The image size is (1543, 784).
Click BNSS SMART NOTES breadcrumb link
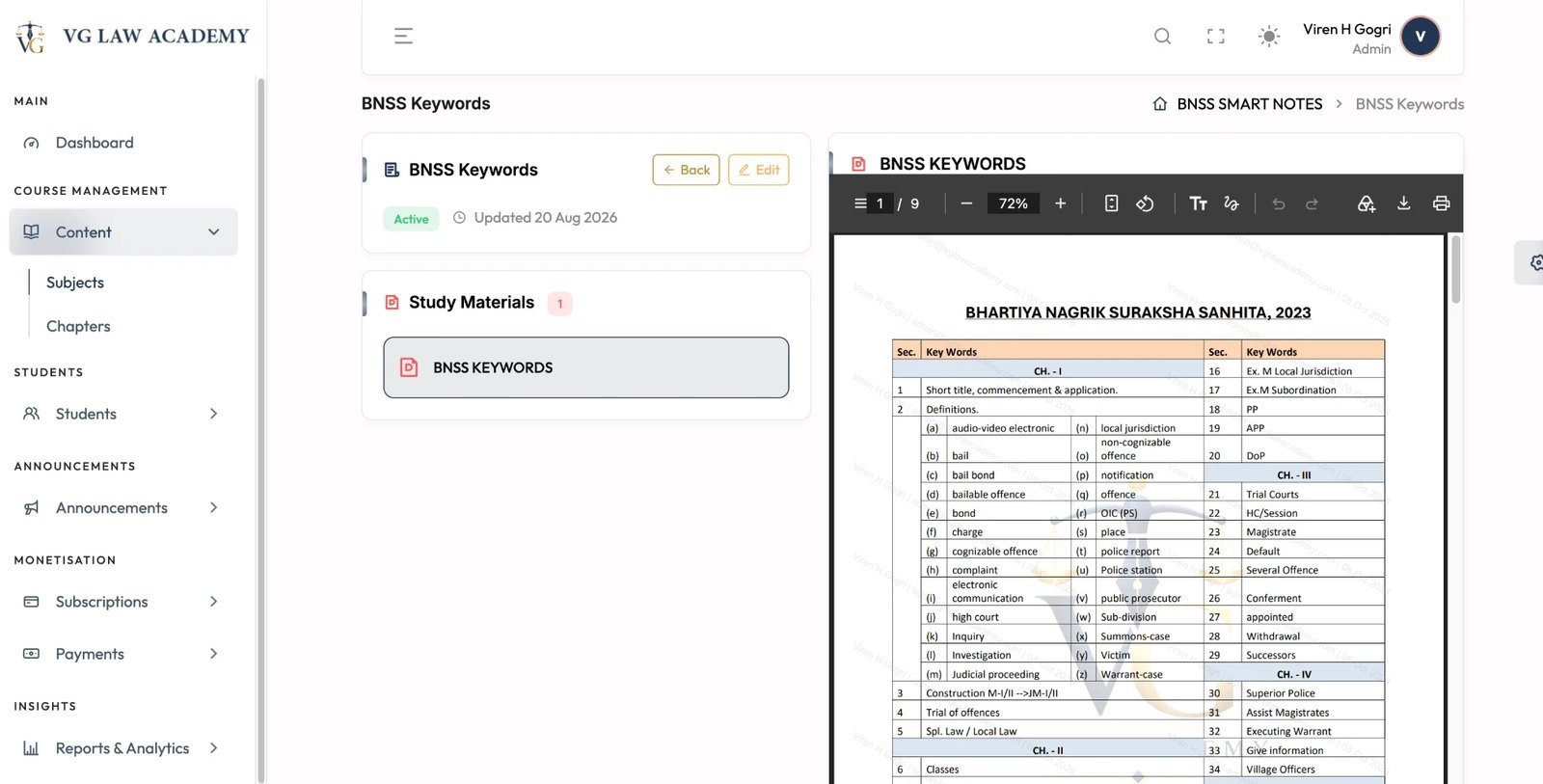(x=1250, y=104)
